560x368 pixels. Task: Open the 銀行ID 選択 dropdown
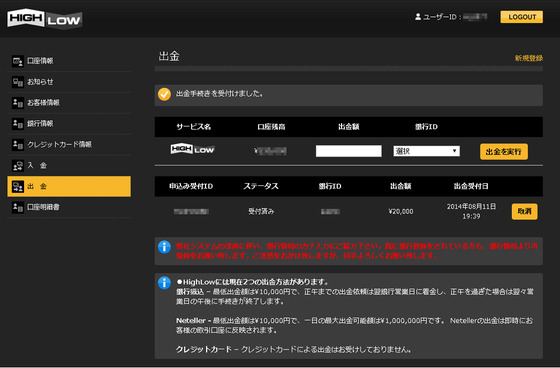(426, 151)
